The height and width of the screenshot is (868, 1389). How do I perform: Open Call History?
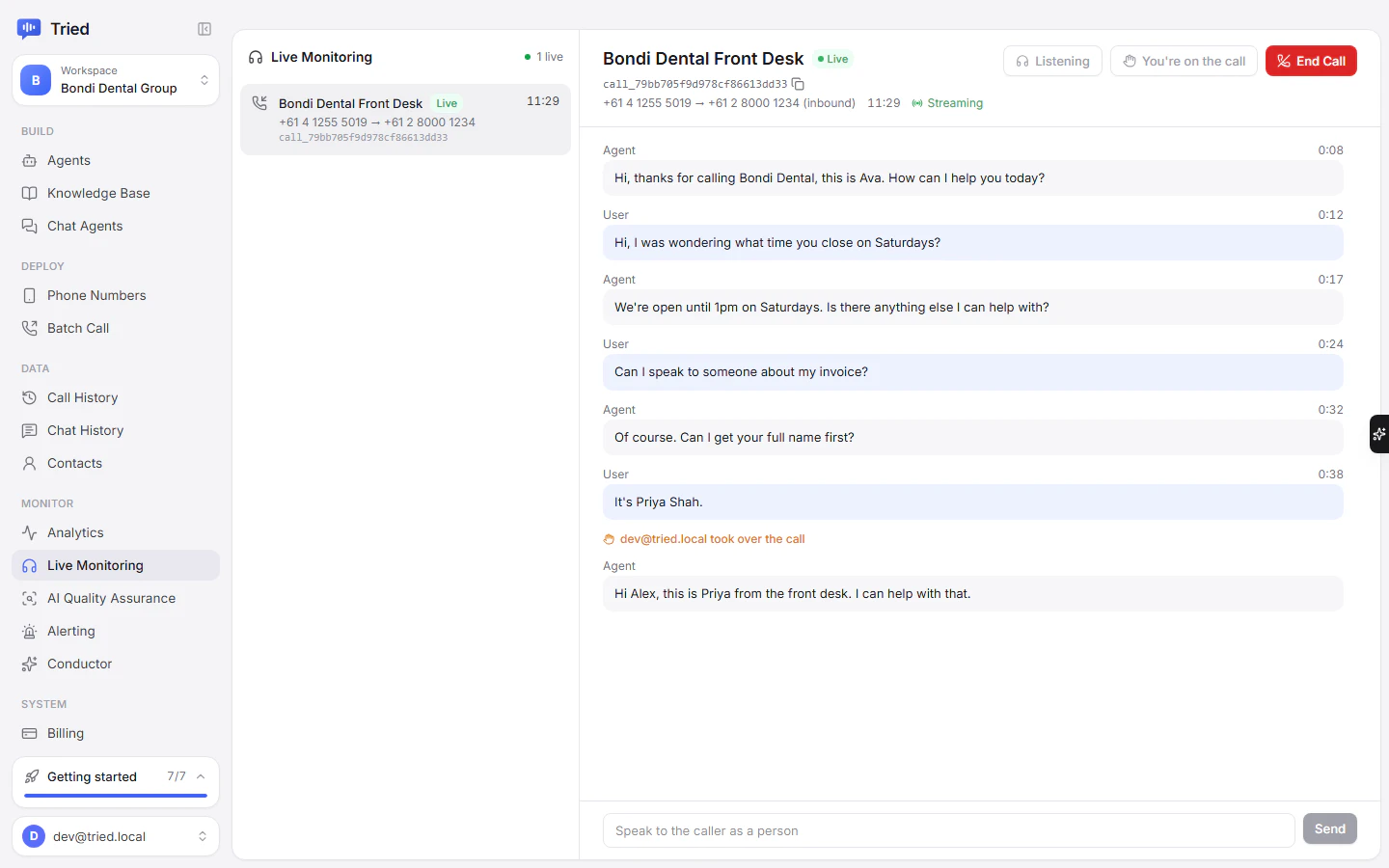[116, 397]
